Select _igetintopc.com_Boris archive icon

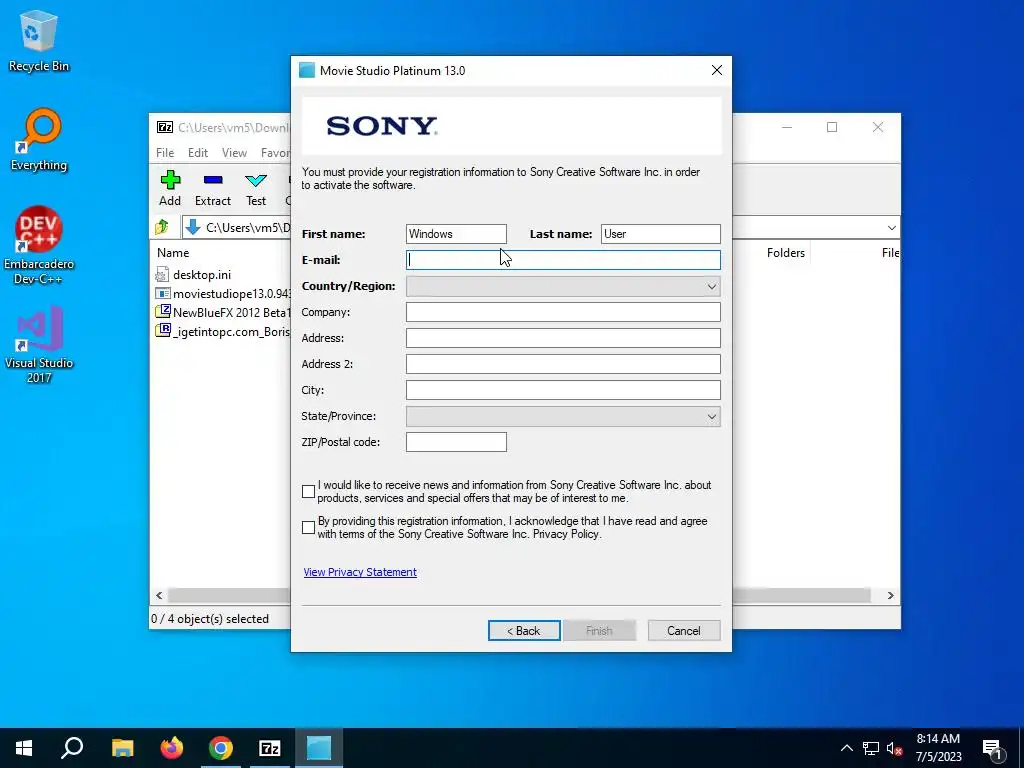tap(163, 330)
